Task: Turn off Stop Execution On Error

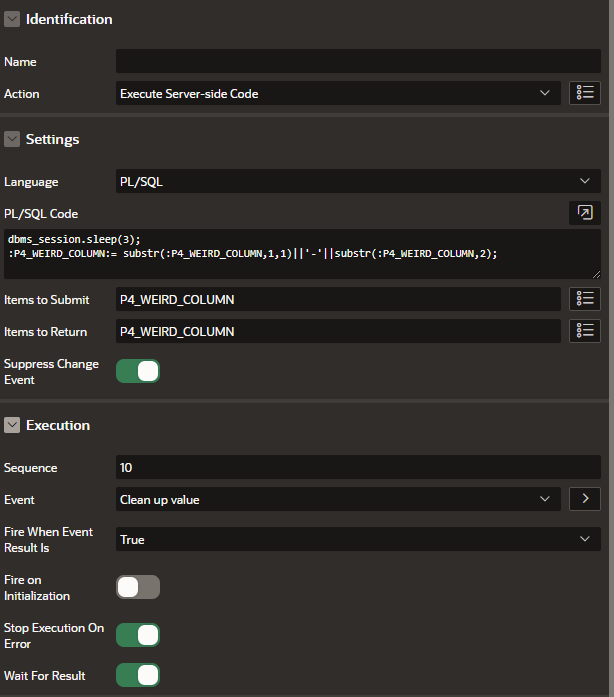Action: tap(138, 635)
